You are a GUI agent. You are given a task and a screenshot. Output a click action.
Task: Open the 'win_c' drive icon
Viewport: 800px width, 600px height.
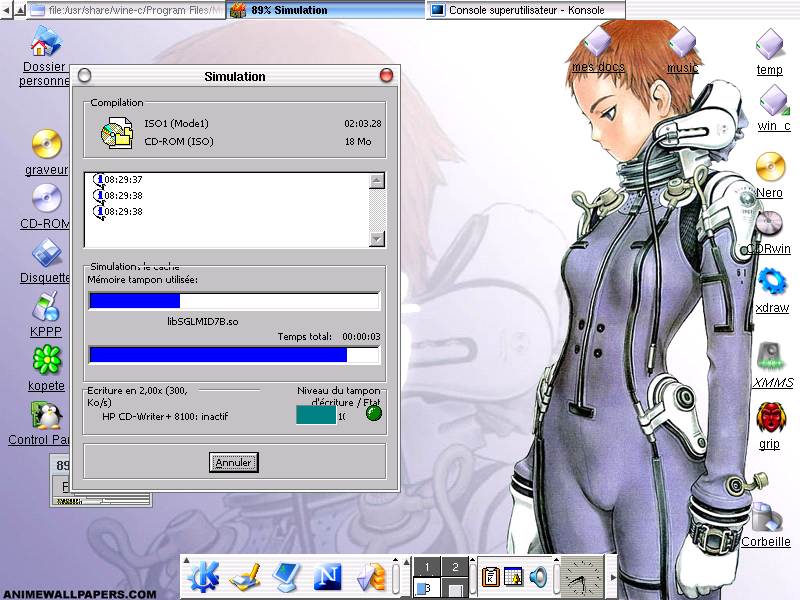pos(773,100)
